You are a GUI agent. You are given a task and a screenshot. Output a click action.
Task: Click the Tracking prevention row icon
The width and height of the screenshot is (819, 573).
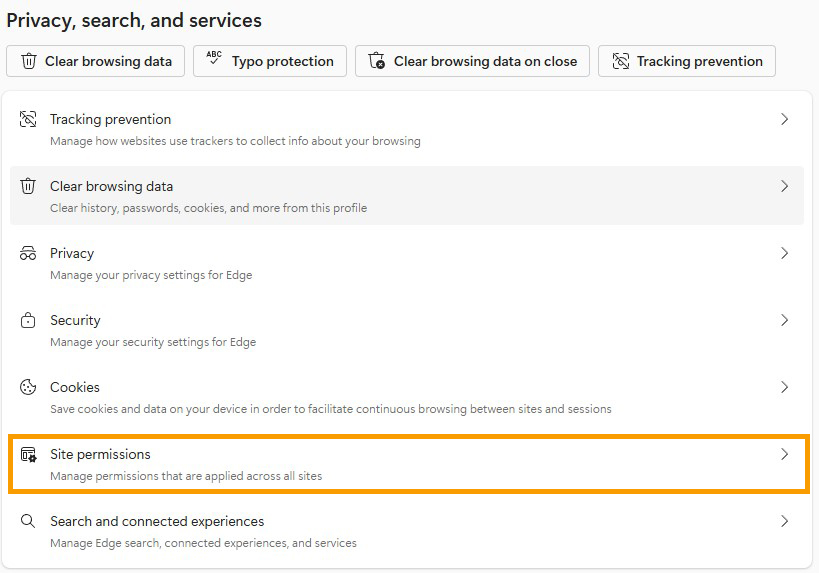pyautogui.click(x=28, y=120)
